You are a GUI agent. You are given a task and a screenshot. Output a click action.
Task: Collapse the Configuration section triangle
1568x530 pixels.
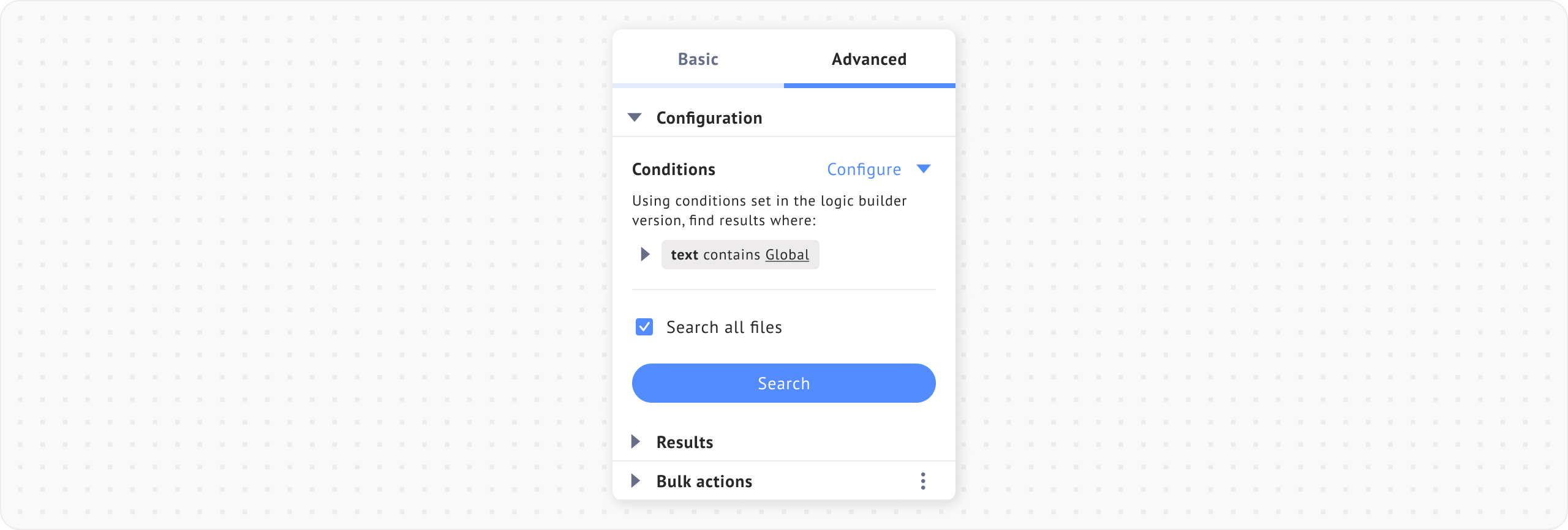(x=635, y=118)
